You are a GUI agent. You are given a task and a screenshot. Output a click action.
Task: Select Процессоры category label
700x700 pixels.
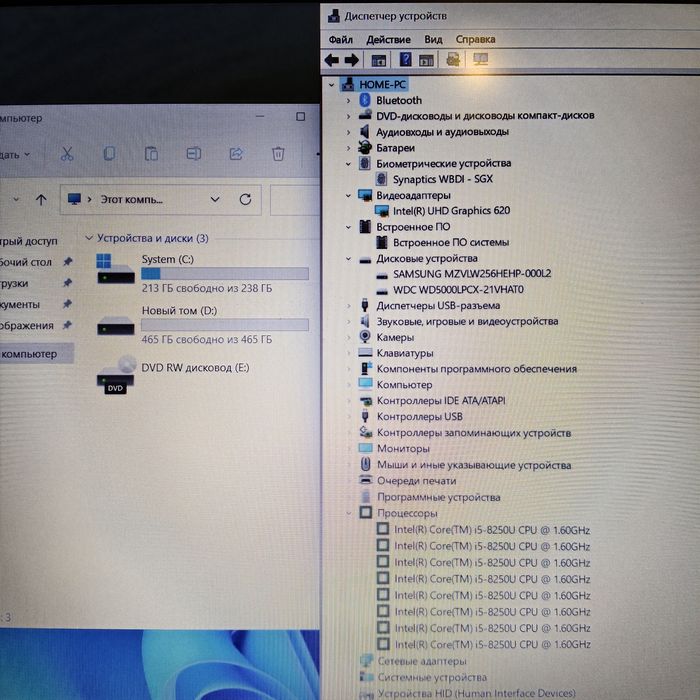click(x=407, y=513)
